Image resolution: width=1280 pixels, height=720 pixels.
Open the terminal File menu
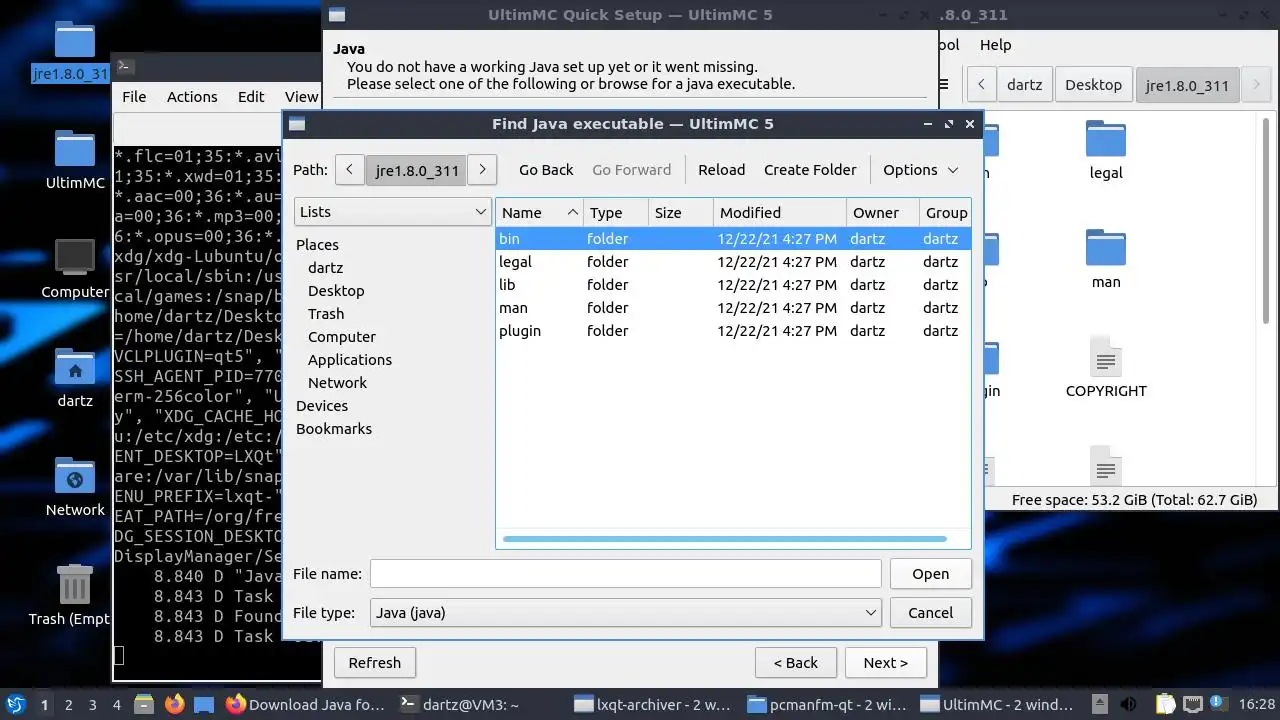coord(134,97)
